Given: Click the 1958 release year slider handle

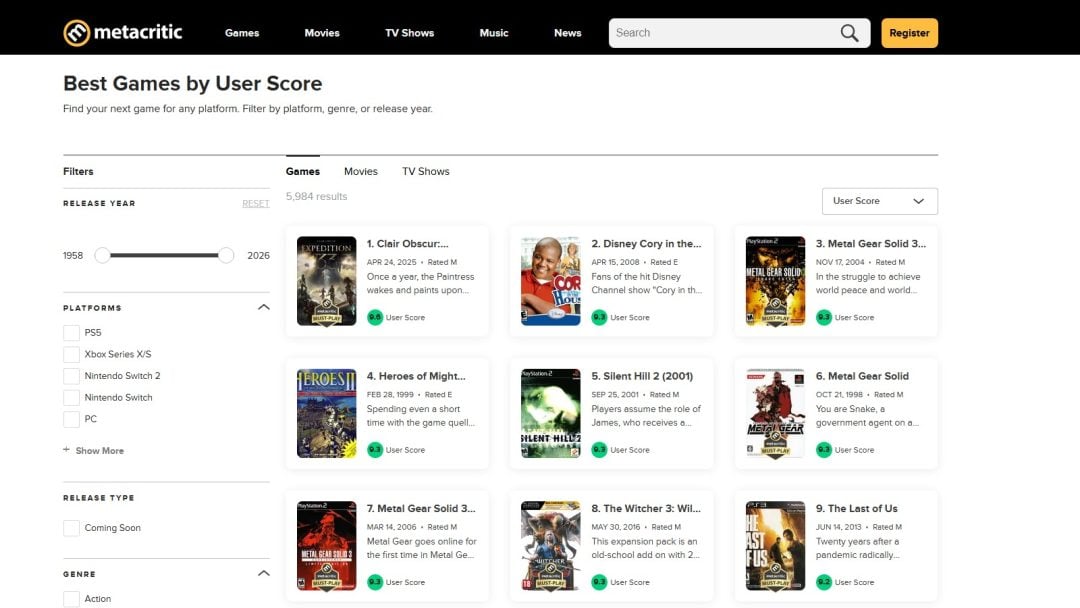Looking at the screenshot, I should tap(102, 255).
